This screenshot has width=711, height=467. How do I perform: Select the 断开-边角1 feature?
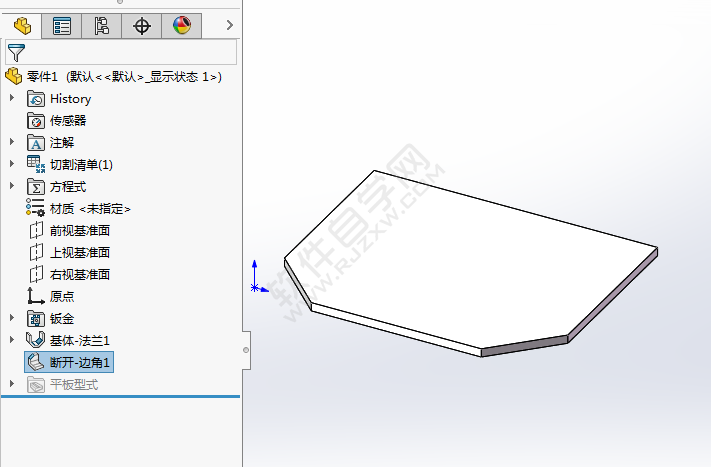coord(79,362)
